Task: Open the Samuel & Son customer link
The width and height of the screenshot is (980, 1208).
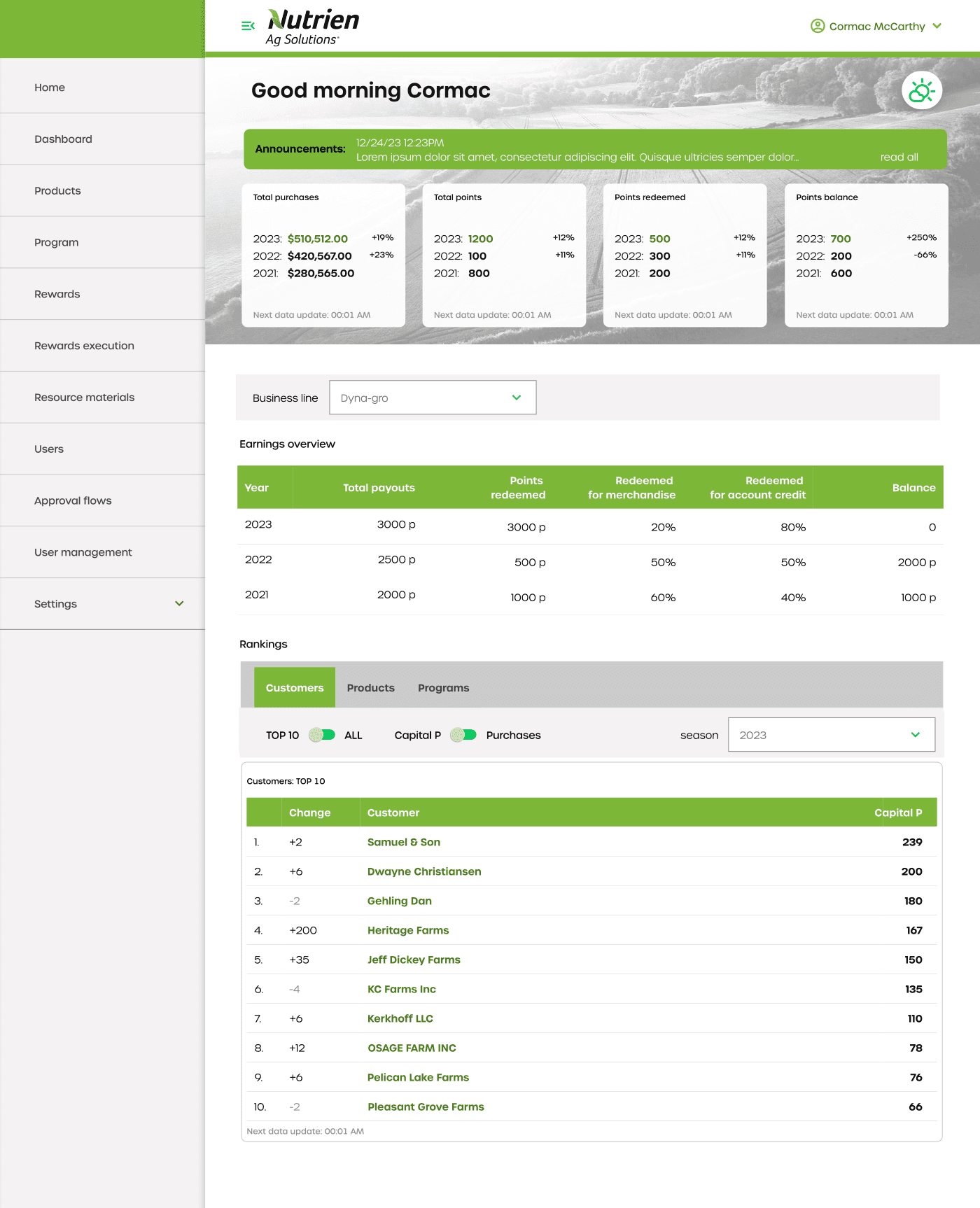Action: (404, 842)
